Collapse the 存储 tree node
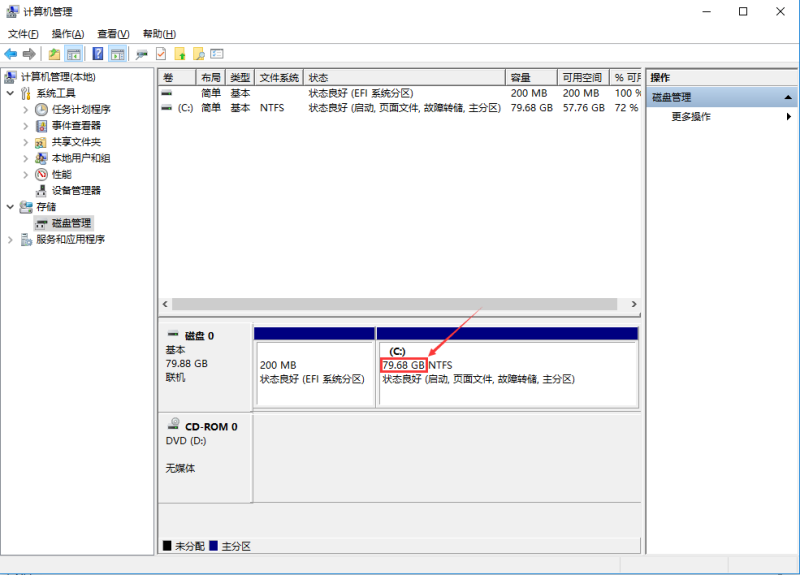Image resolution: width=800 pixels, height=575 pixels. (10, 207)
